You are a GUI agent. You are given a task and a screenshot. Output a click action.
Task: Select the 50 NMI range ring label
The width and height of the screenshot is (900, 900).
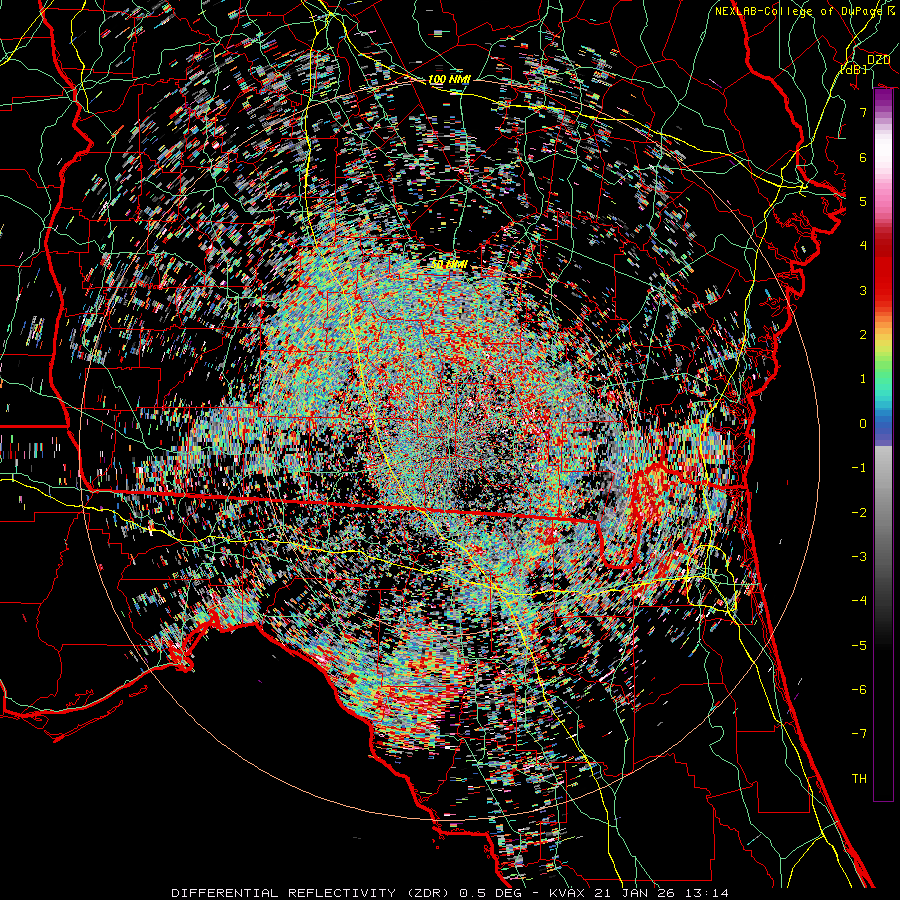[x=449, y=265]
